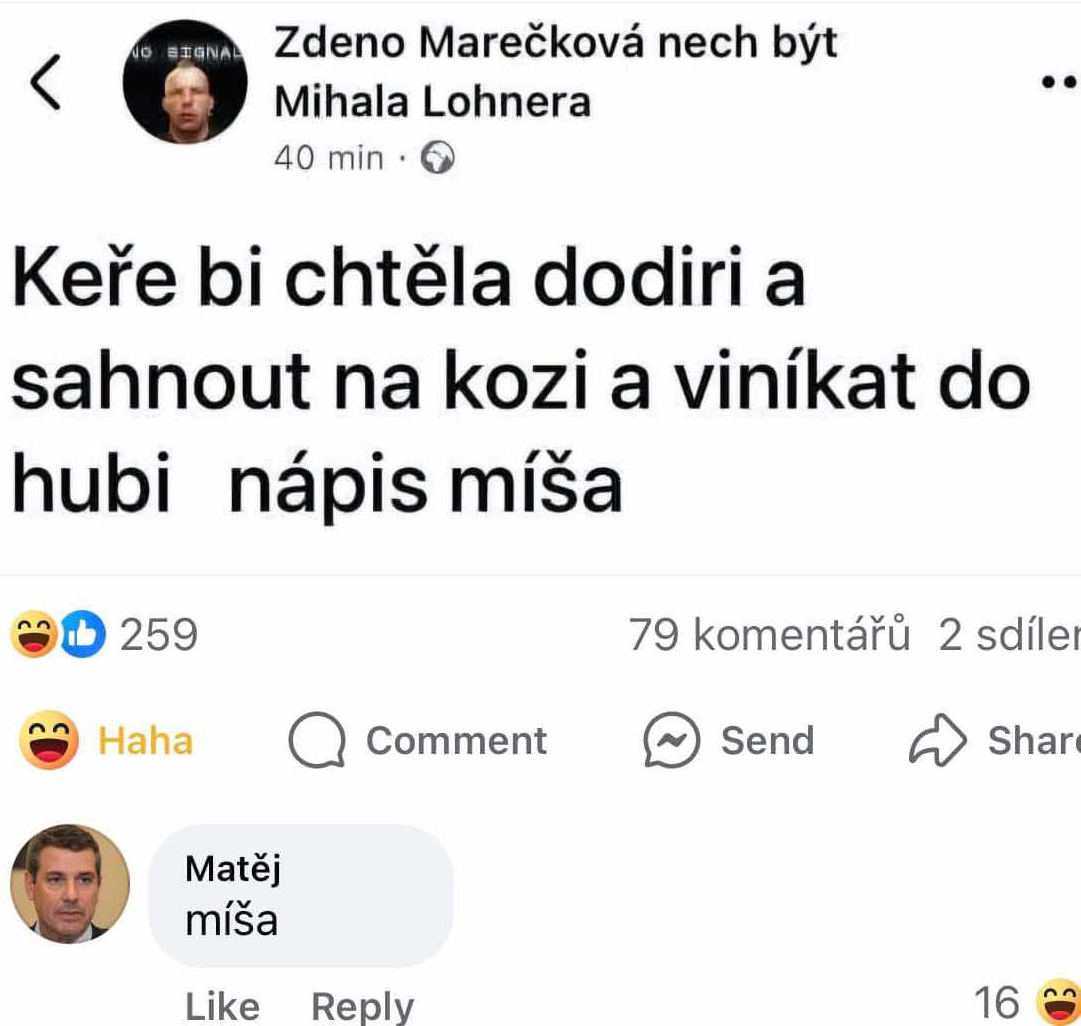View the 259 reactions list
The width and height of the screenshot is (1081, 1026).
coord(158,636)
